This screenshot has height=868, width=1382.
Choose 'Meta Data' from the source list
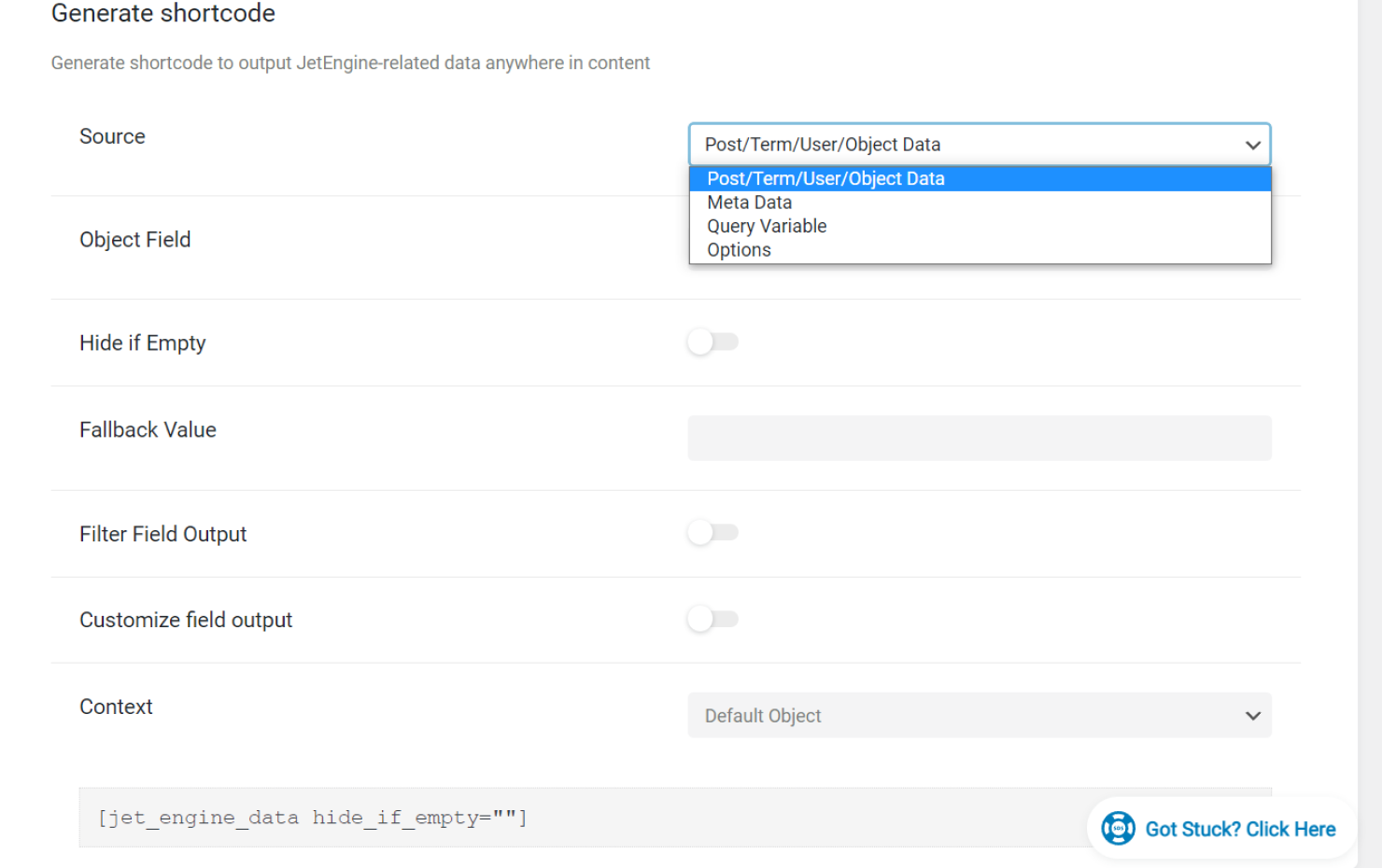(x=980, y=203)
